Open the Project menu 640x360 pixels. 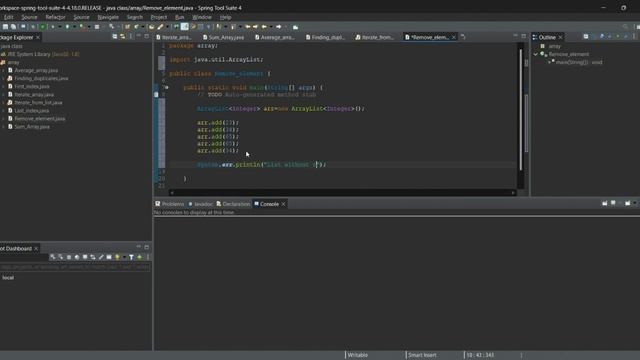click(x=159, y=17)
